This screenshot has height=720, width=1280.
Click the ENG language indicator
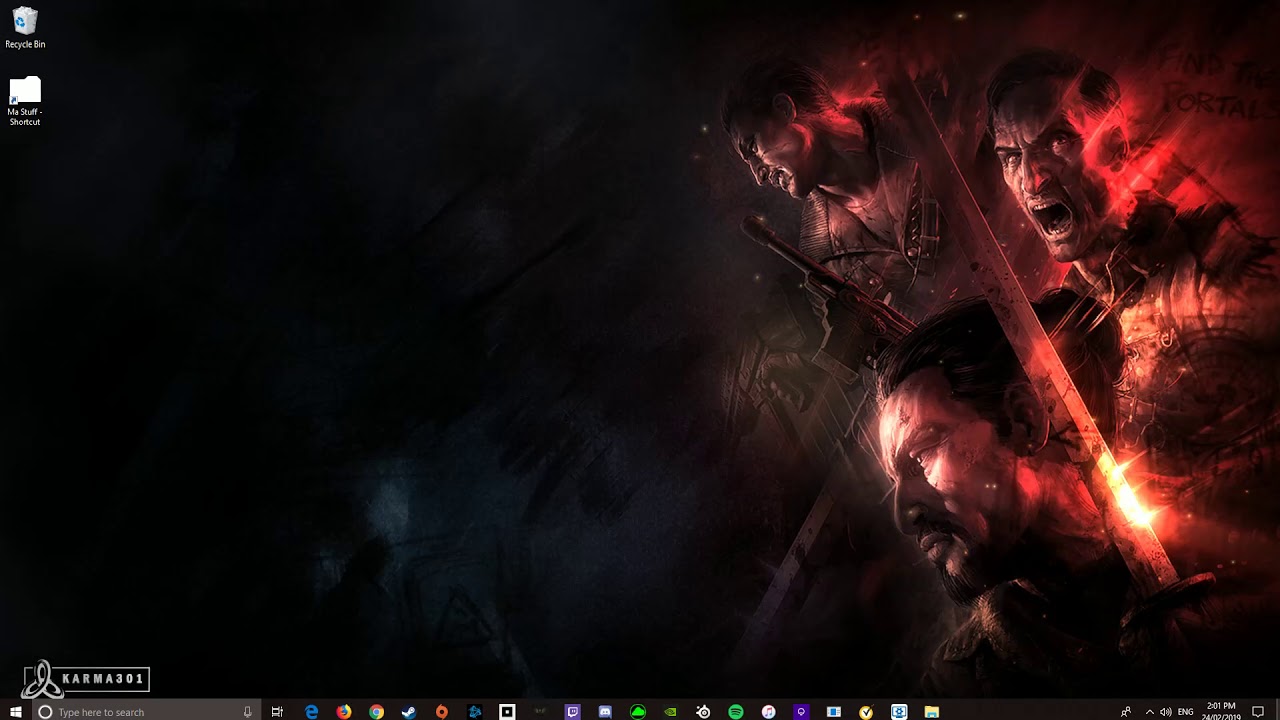[x=1186, y=712]
